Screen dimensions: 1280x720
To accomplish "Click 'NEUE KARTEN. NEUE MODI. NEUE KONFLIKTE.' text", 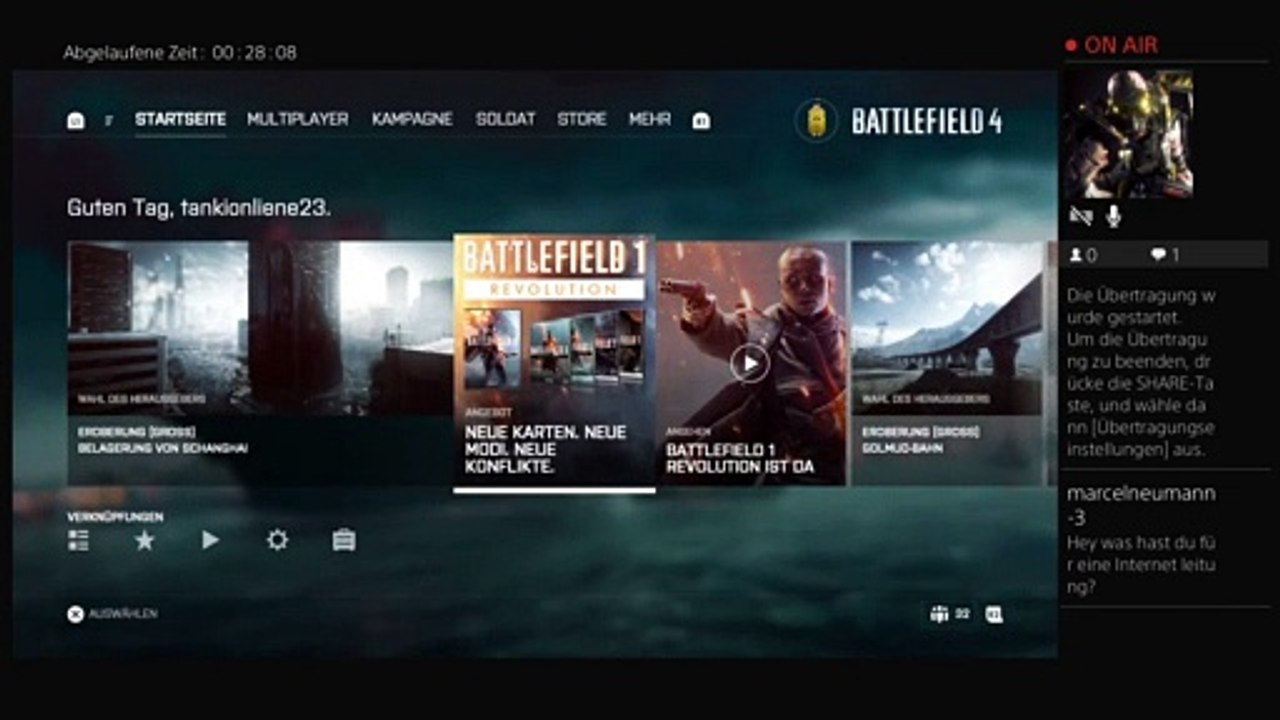I will click(x=546, y=448).
